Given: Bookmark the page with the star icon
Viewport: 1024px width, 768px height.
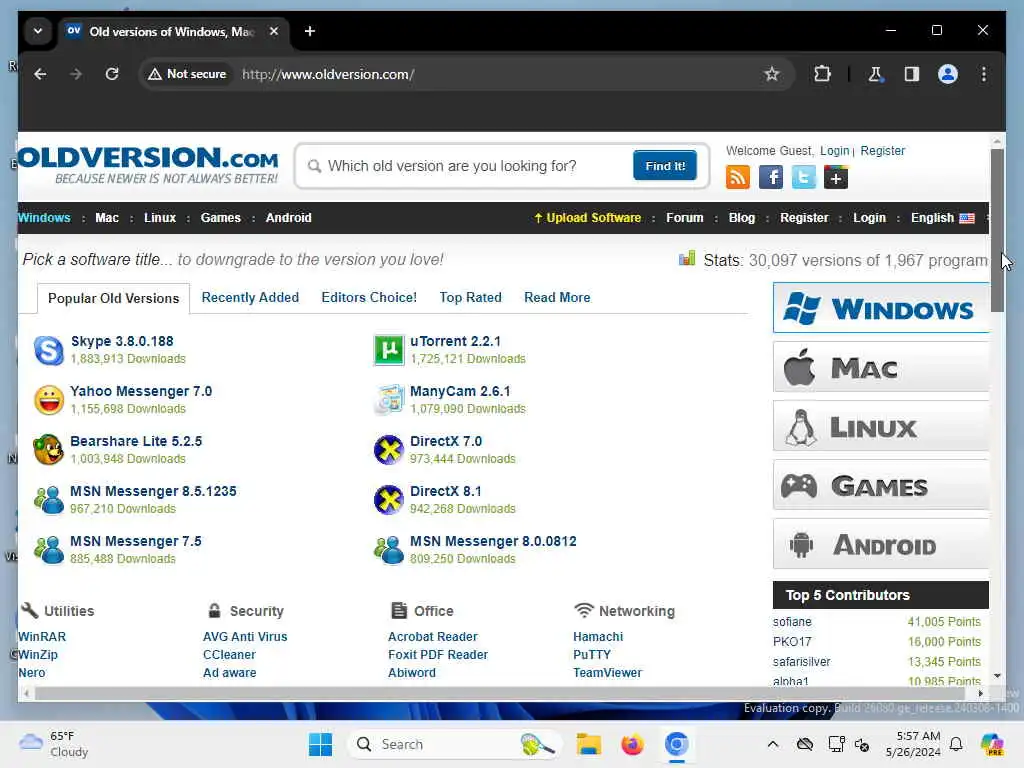Looking at the screenshot, I should coord(772,74).
